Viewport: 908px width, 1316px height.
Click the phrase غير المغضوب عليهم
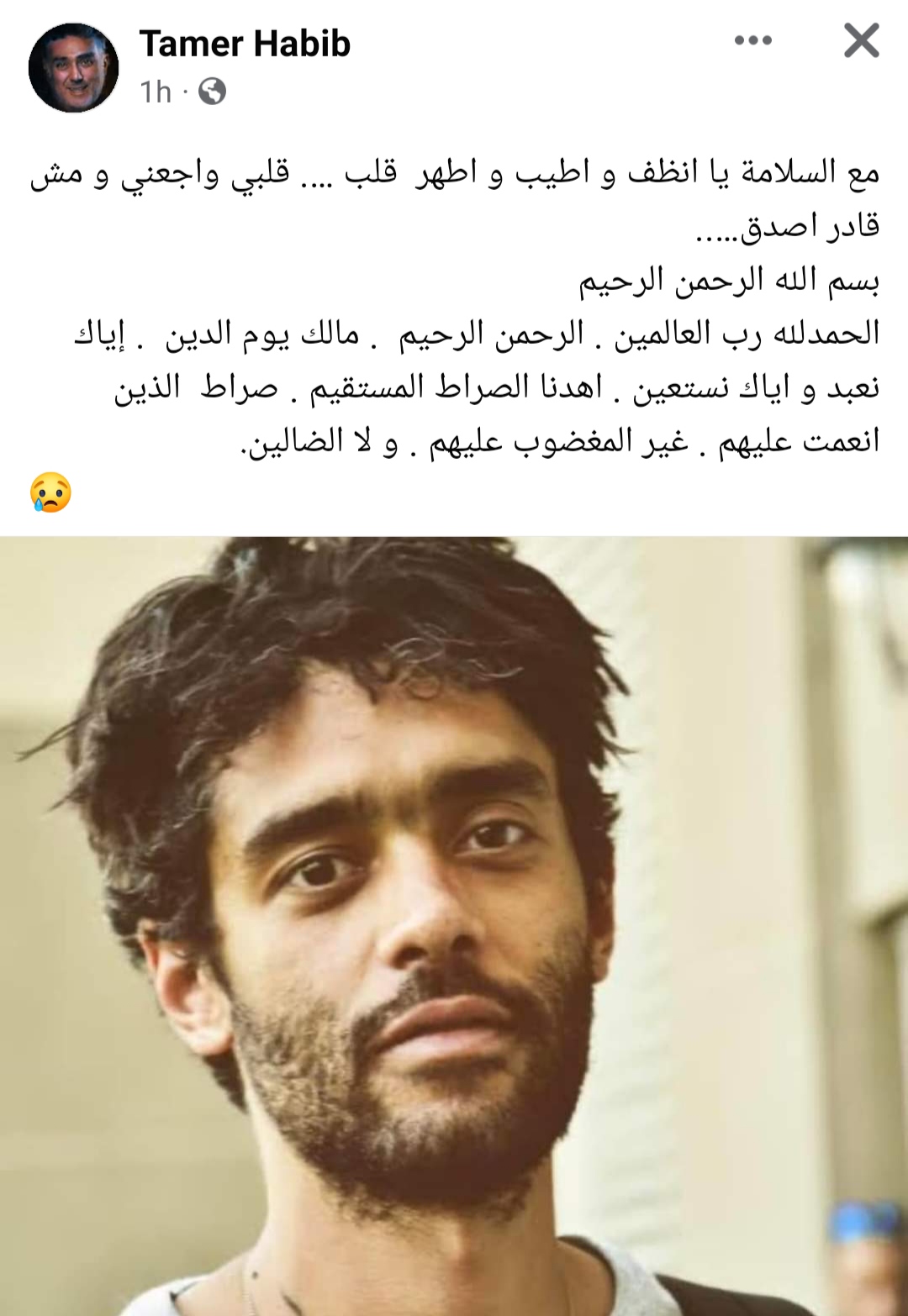point(558,441)
